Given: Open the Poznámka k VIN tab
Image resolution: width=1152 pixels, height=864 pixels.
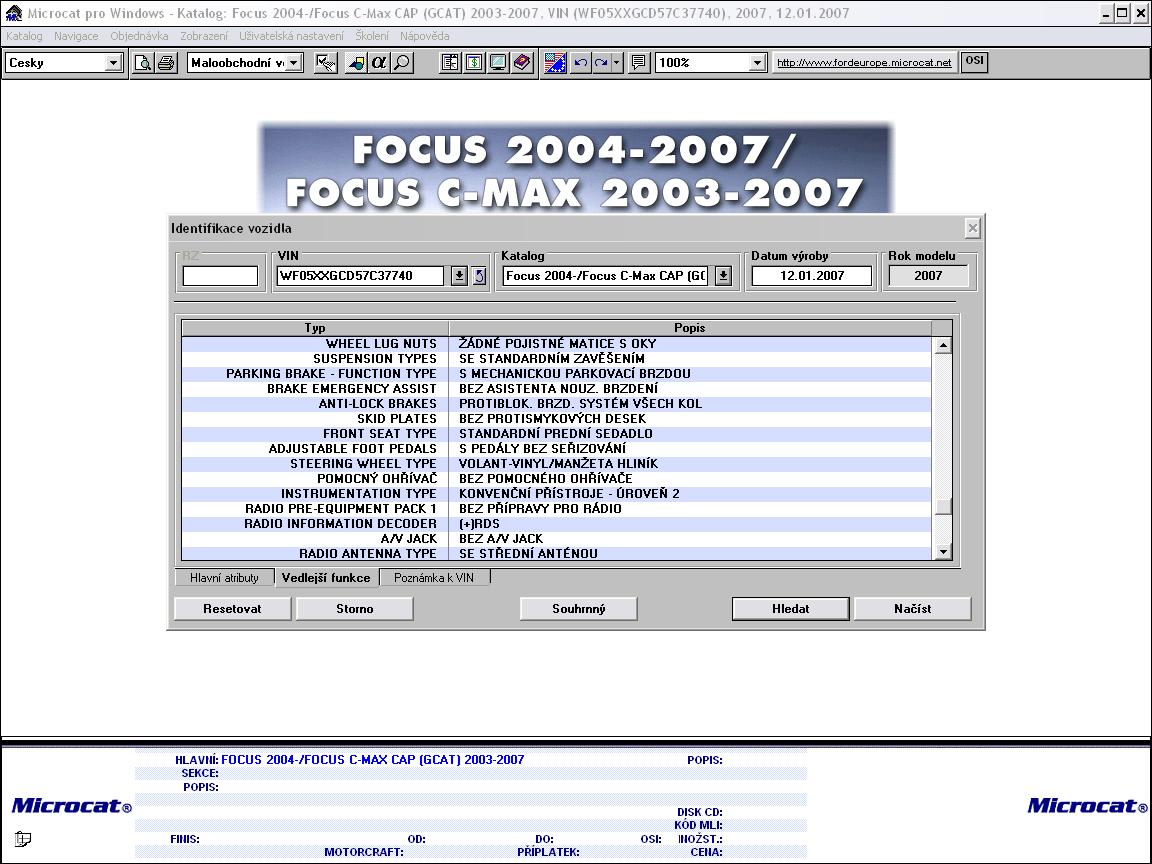Looking at the screenshot, I should pos(433,578).
